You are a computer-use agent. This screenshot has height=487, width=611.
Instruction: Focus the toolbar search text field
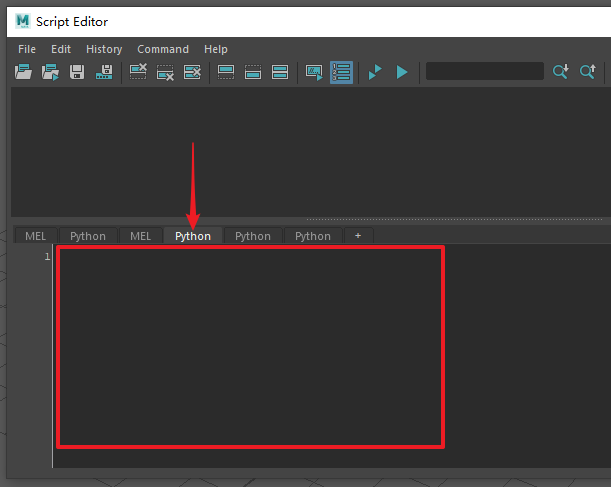[485, 71]
